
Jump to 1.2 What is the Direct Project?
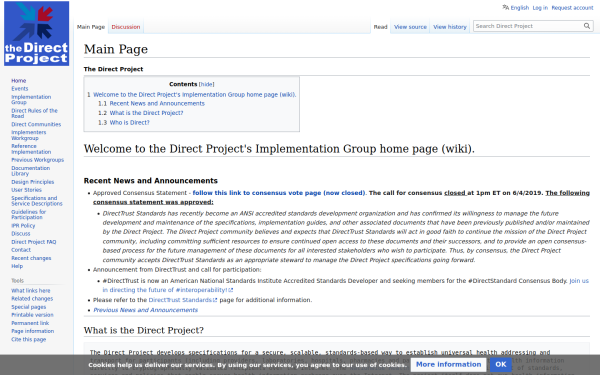coord(146,113)
